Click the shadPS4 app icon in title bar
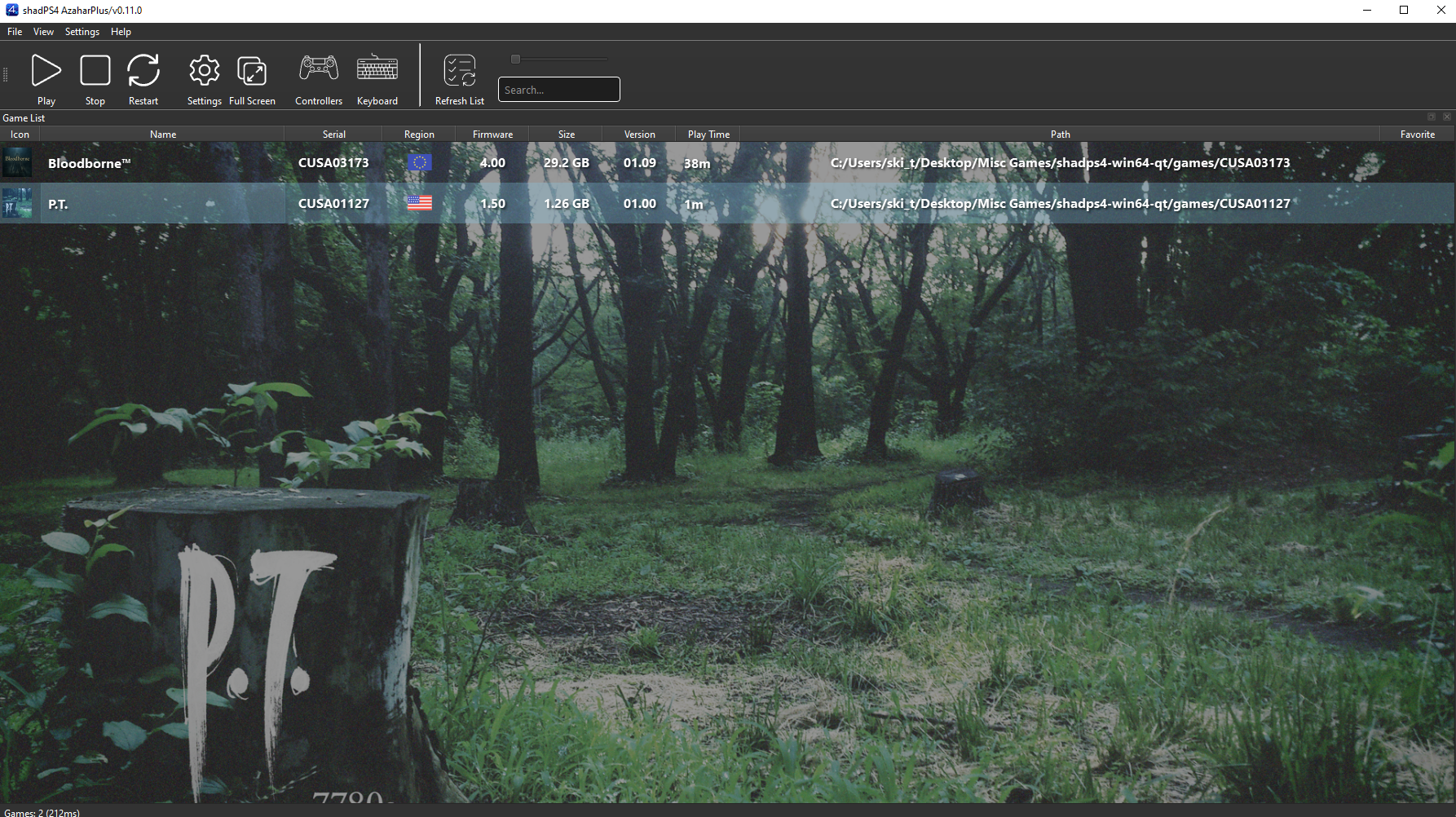This screenshot has height=817, width=1456. tap(11, 10)
